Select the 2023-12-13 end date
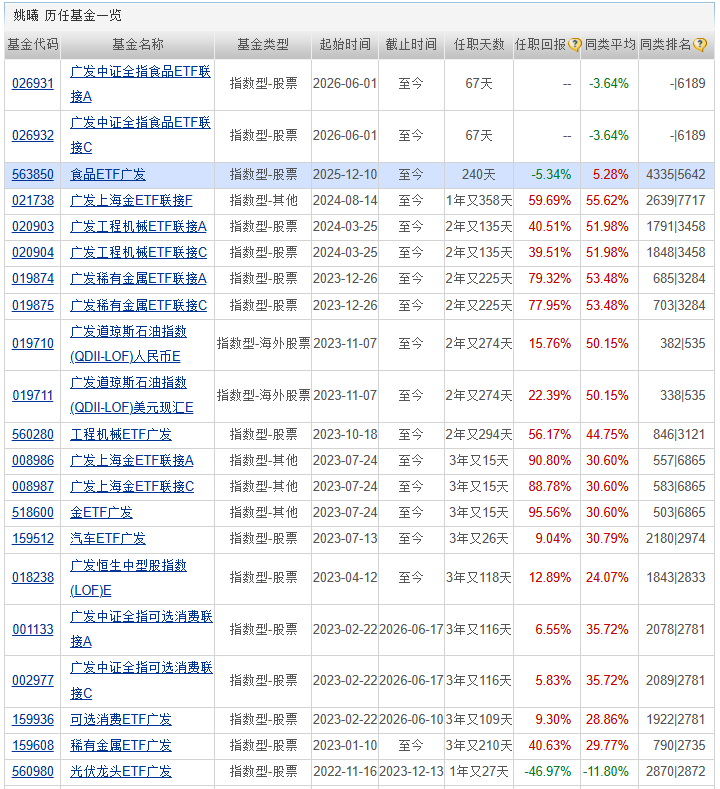 click(x=411, y=772)
